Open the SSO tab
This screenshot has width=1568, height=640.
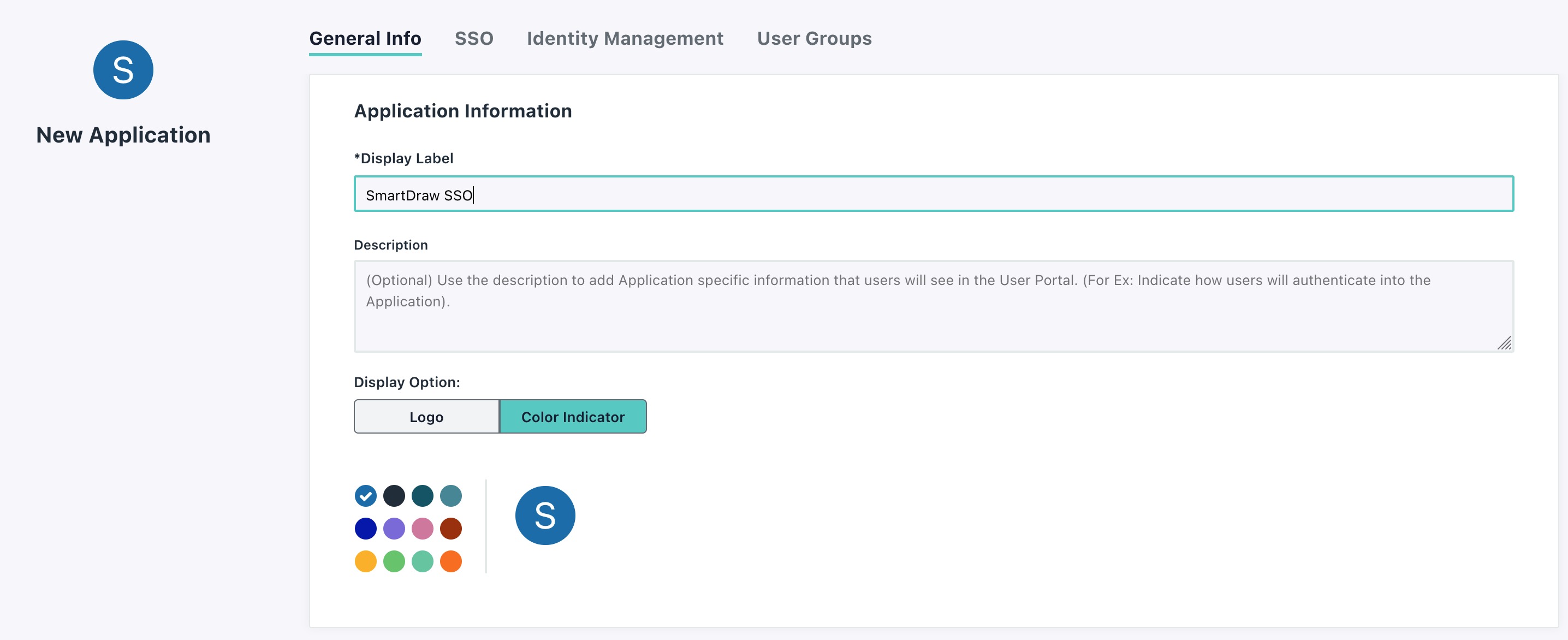pyautogui.click(x=473, y=38)
